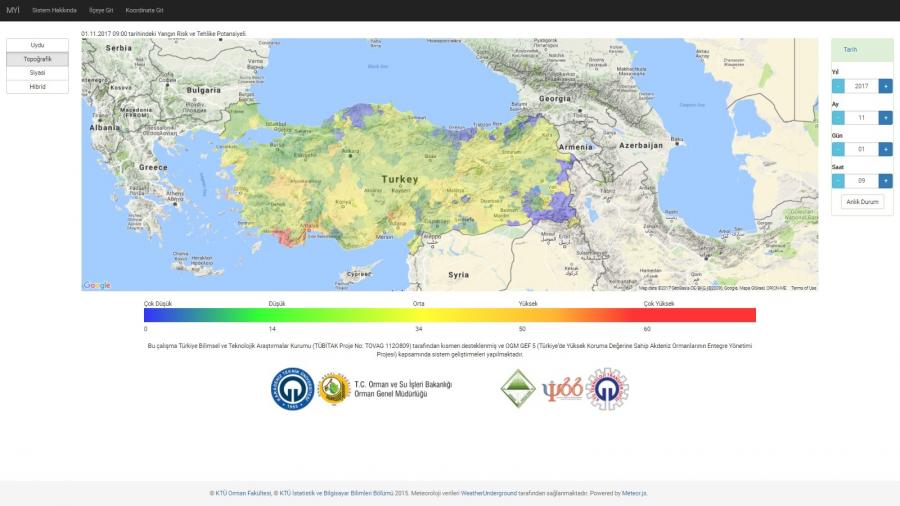Click the green diamond-shaped logo
The width and height of the screenshot is (900, 506).
point(518,388)
